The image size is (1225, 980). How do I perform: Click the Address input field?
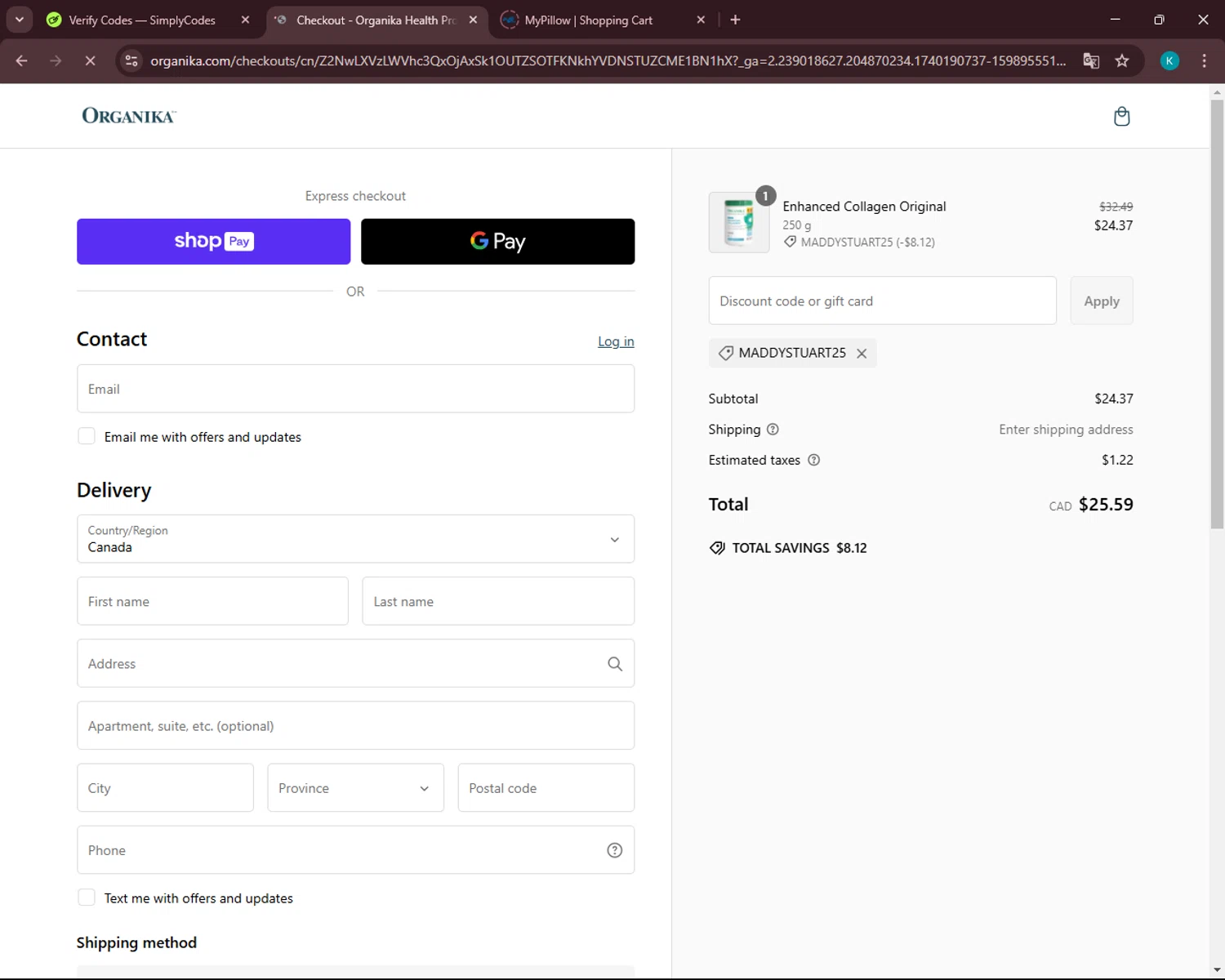[x=355, y=663]
